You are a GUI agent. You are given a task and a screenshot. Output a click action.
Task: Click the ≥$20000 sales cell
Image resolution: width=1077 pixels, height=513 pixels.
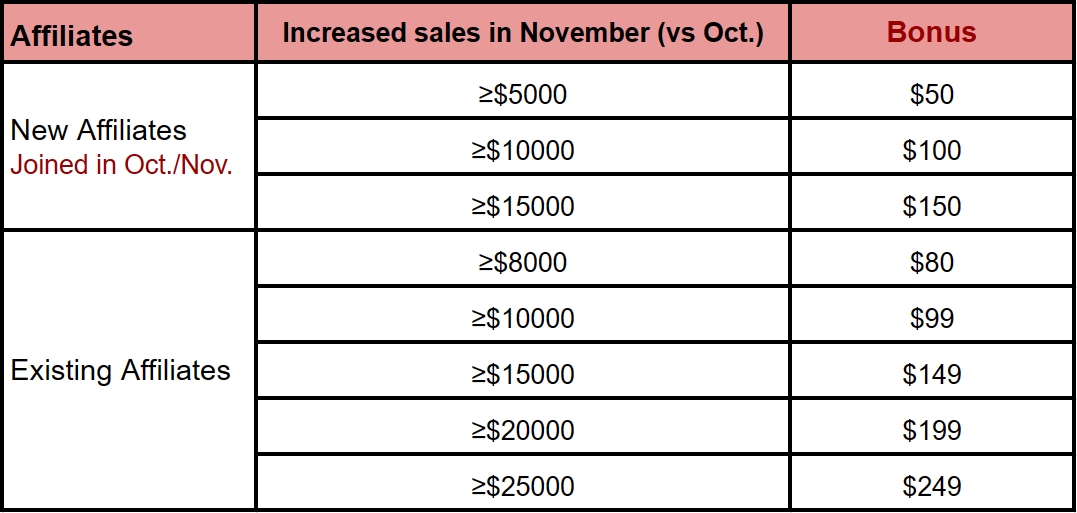[x=523, y=426]
